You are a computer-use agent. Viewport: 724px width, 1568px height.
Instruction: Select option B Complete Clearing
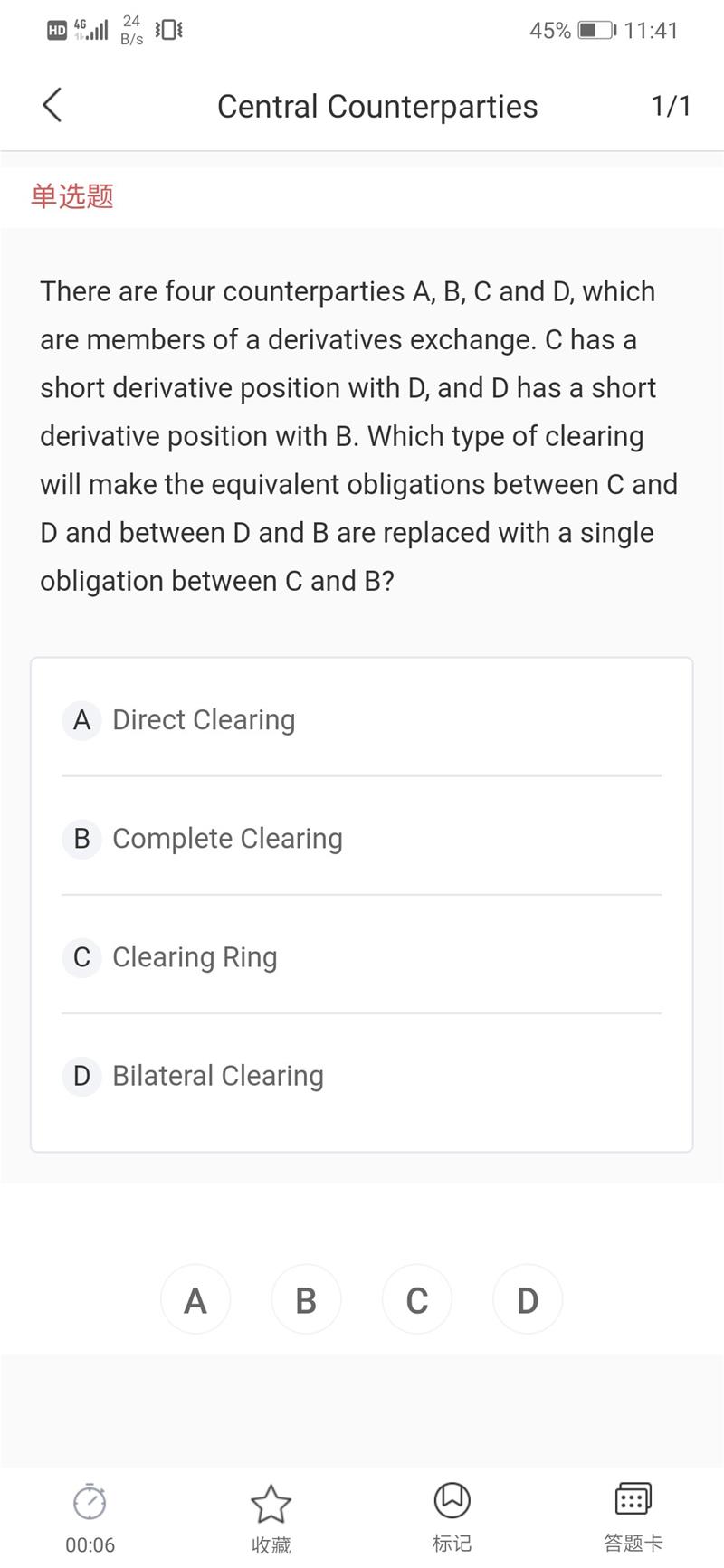point(227,839)
